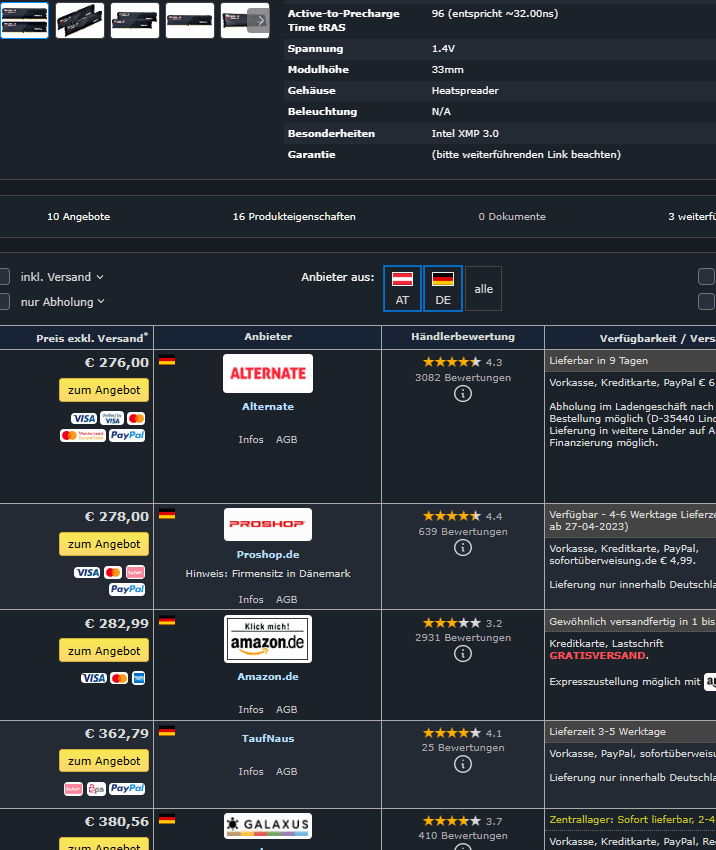Click zum Angebot for Alternate offer

[104, 390]
